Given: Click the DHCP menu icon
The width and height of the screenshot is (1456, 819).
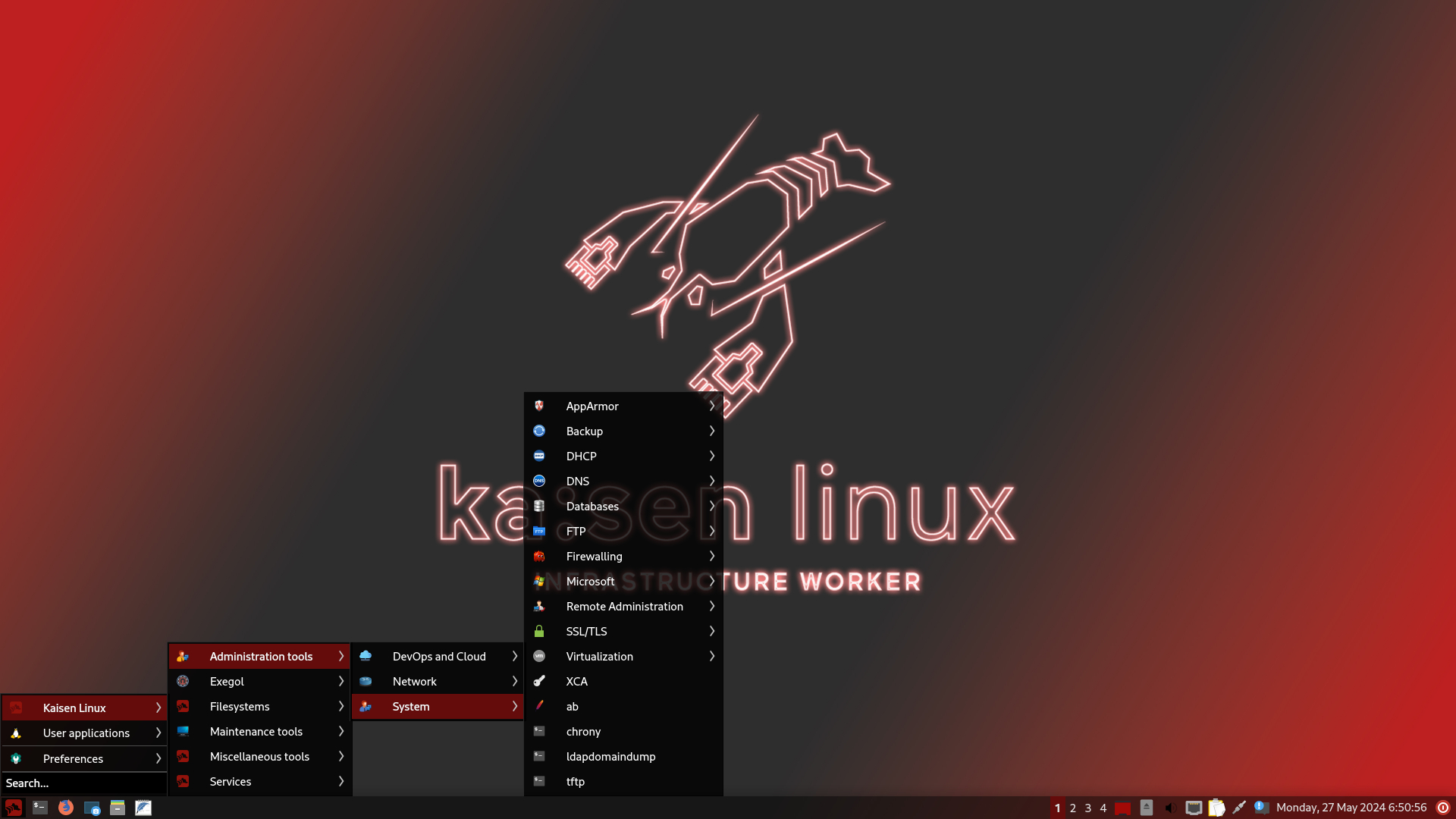Looking at the screenshot, I should (539, 456).
